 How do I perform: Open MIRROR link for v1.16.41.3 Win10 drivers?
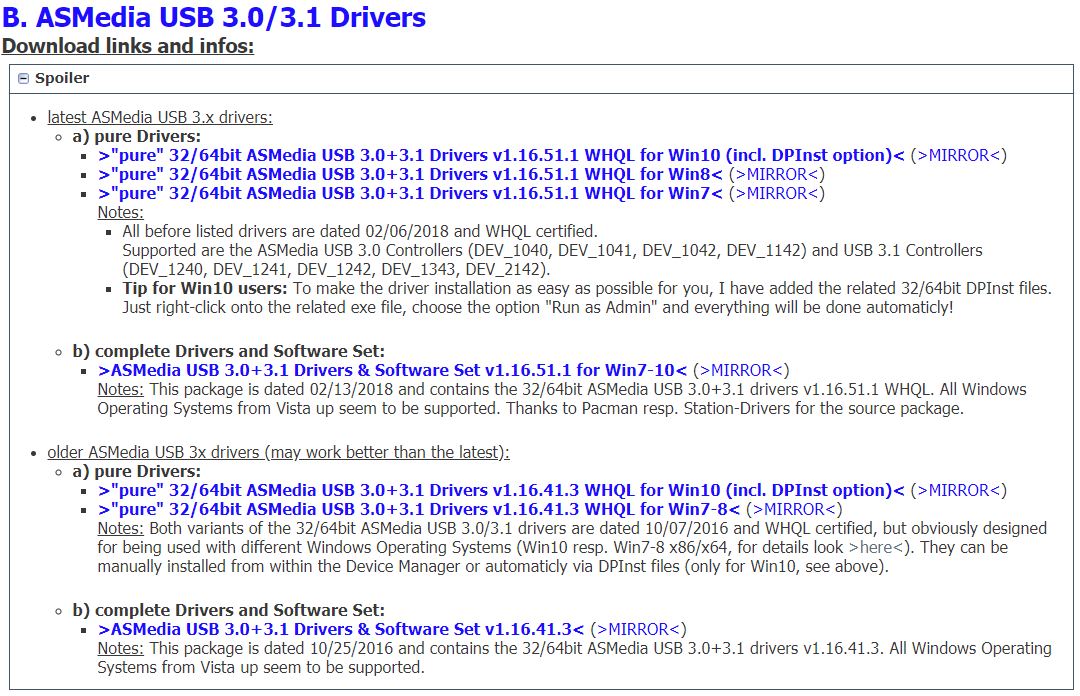(x=958, y=490)
